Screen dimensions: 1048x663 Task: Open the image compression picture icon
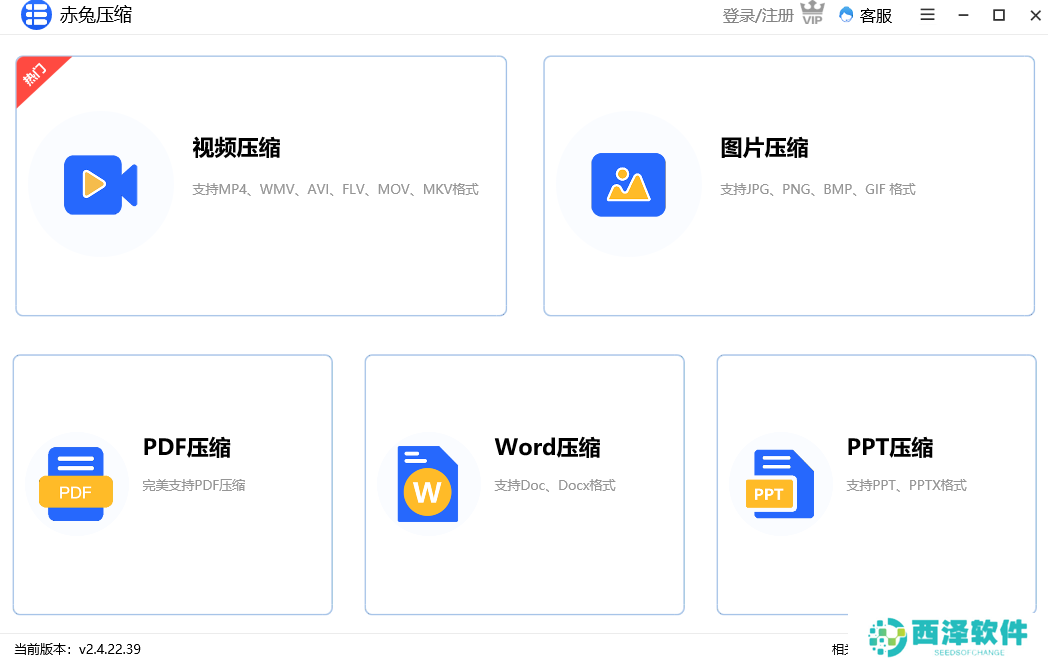click(628, 185)
